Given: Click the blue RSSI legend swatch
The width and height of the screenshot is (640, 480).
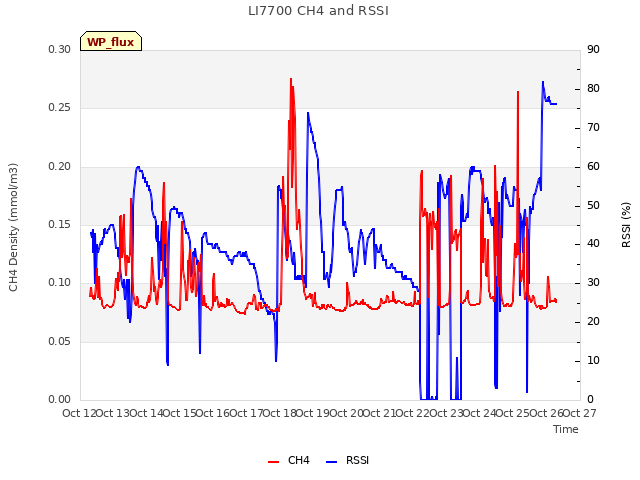Looking at the screenshot, I should 331,462.
